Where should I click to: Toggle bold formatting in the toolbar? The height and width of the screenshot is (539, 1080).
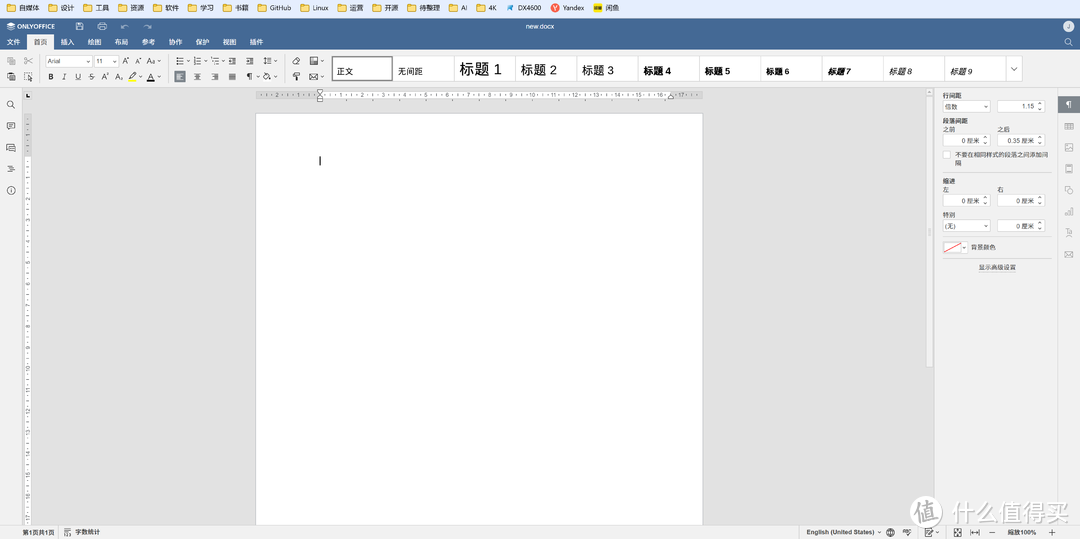[x=51, y=77]
